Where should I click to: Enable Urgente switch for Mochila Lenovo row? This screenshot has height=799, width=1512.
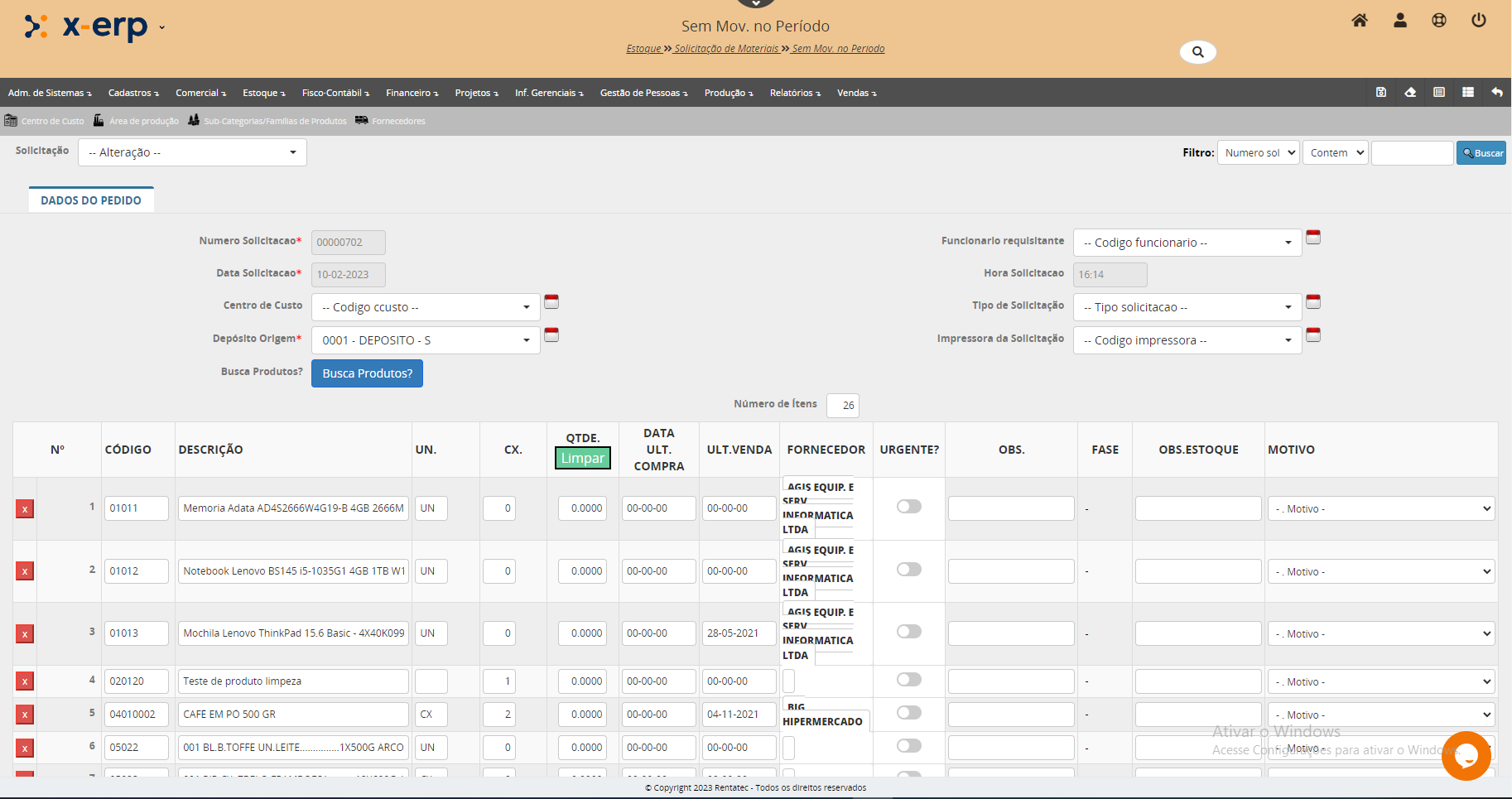coord(908,632)
